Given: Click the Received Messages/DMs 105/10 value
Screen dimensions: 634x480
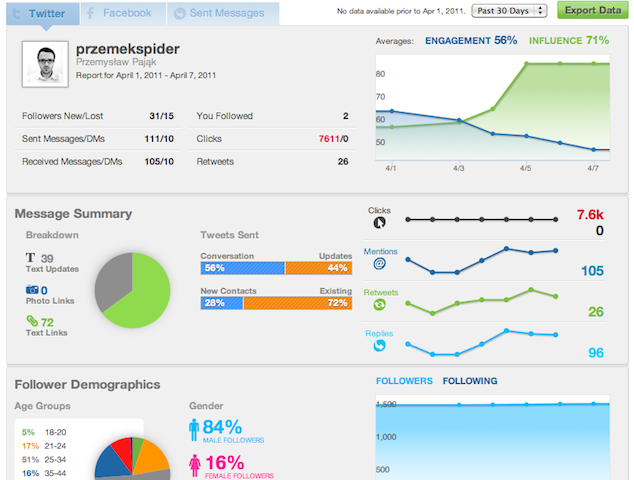Looking at the screenshot, I should pyautogui.click(x=159, y=161).
